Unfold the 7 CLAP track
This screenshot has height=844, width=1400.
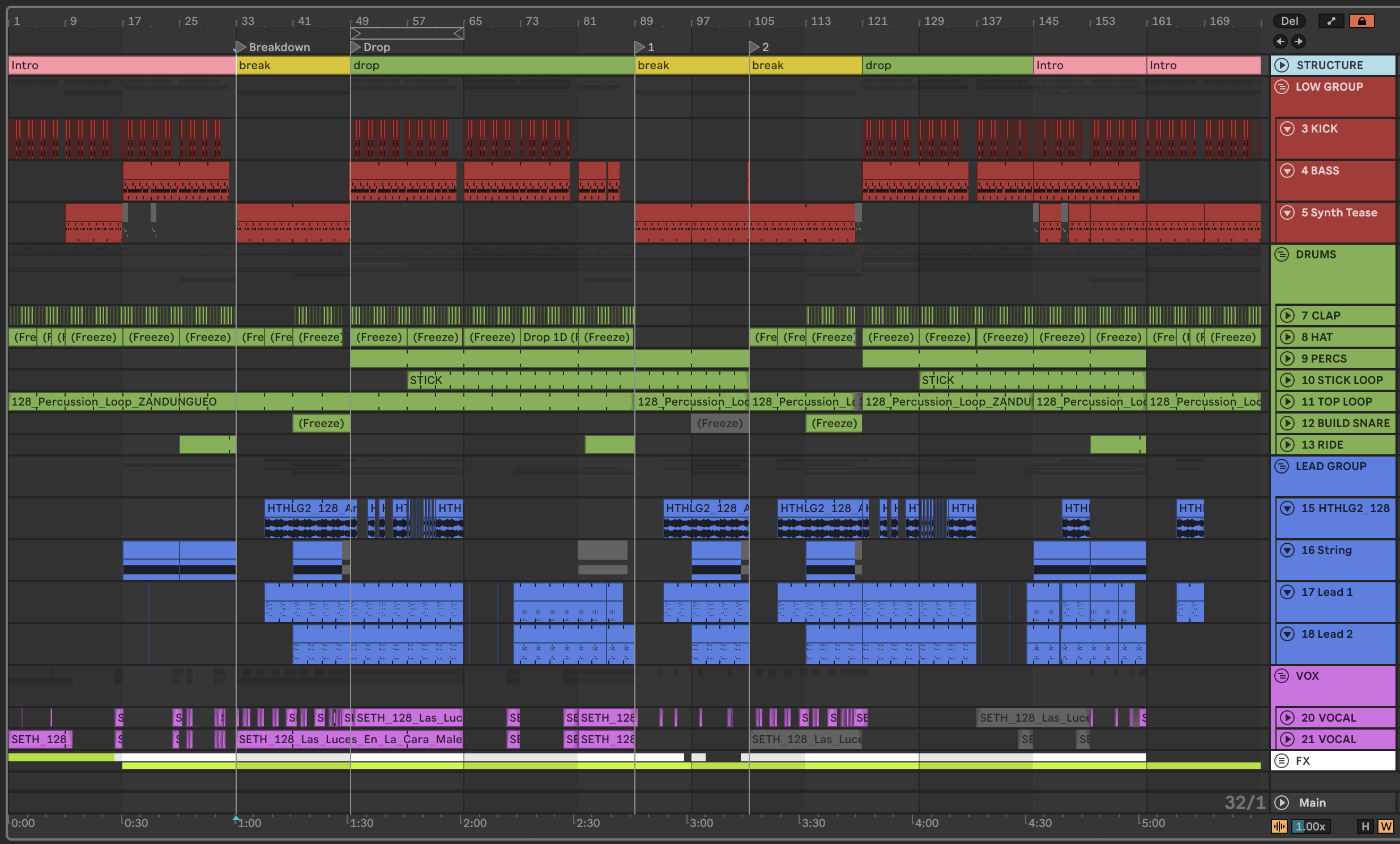click(x=1287, y=316)
